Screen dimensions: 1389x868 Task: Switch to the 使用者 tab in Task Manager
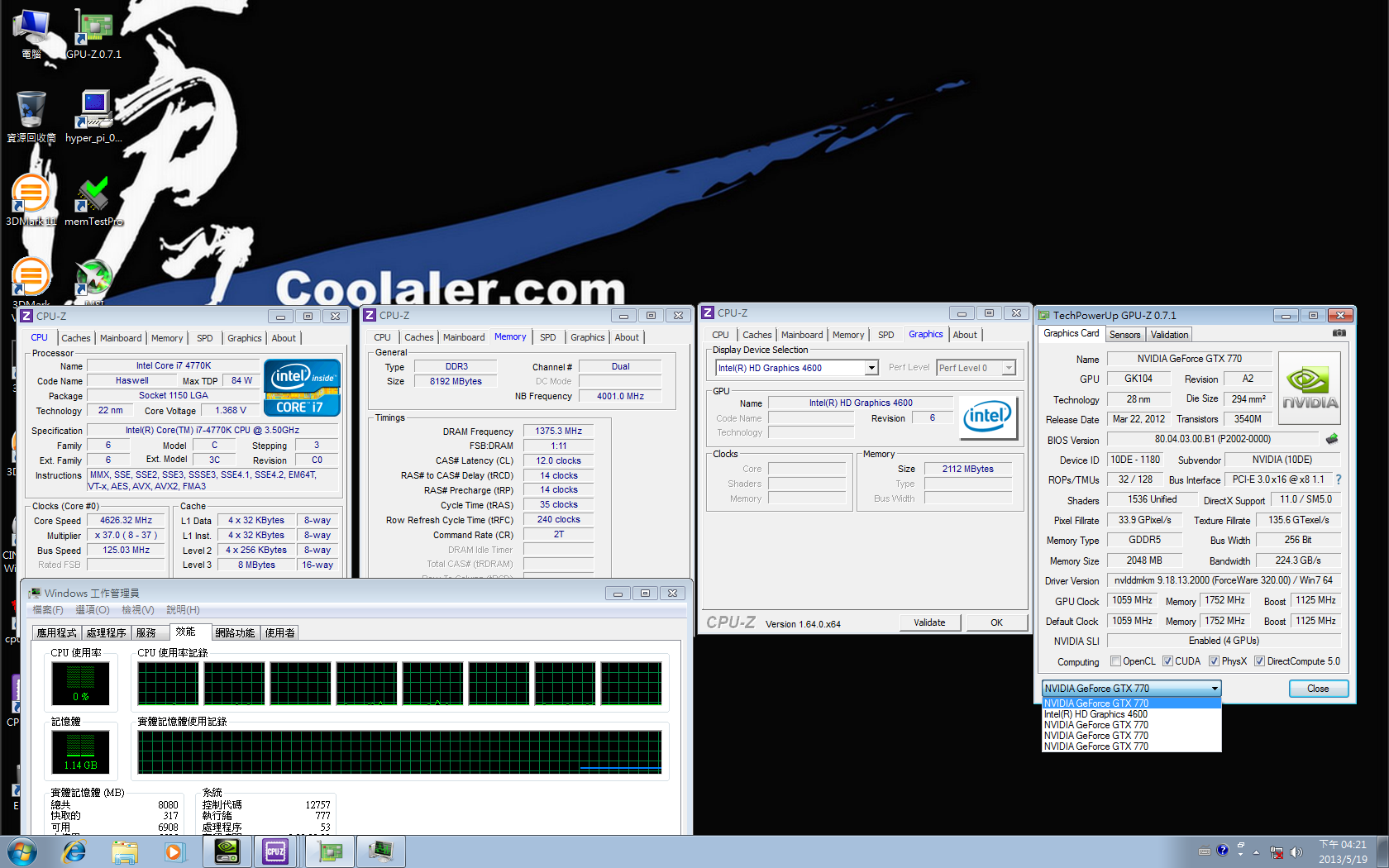(279, 632)
